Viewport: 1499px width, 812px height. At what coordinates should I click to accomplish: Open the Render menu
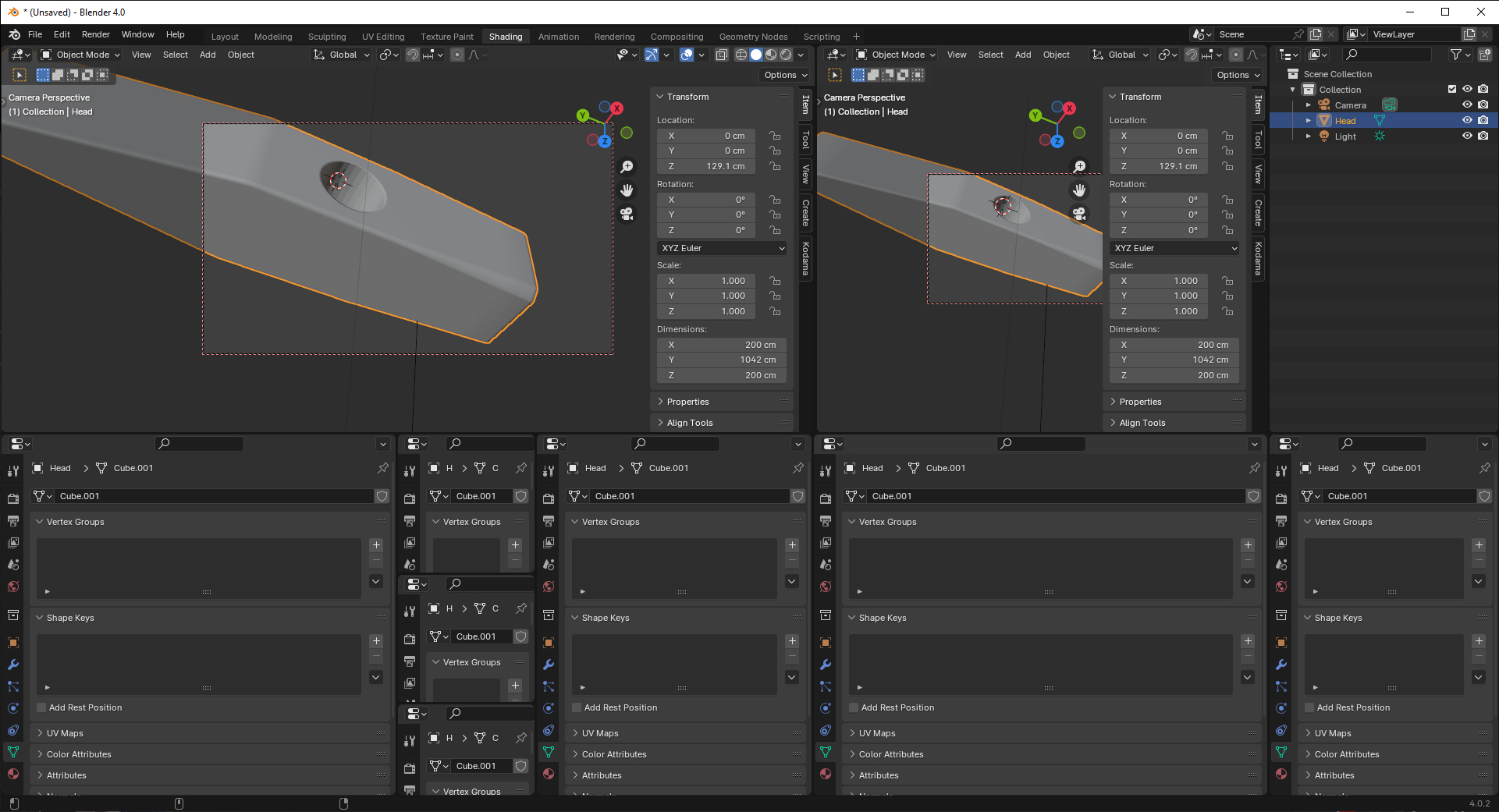96,34
